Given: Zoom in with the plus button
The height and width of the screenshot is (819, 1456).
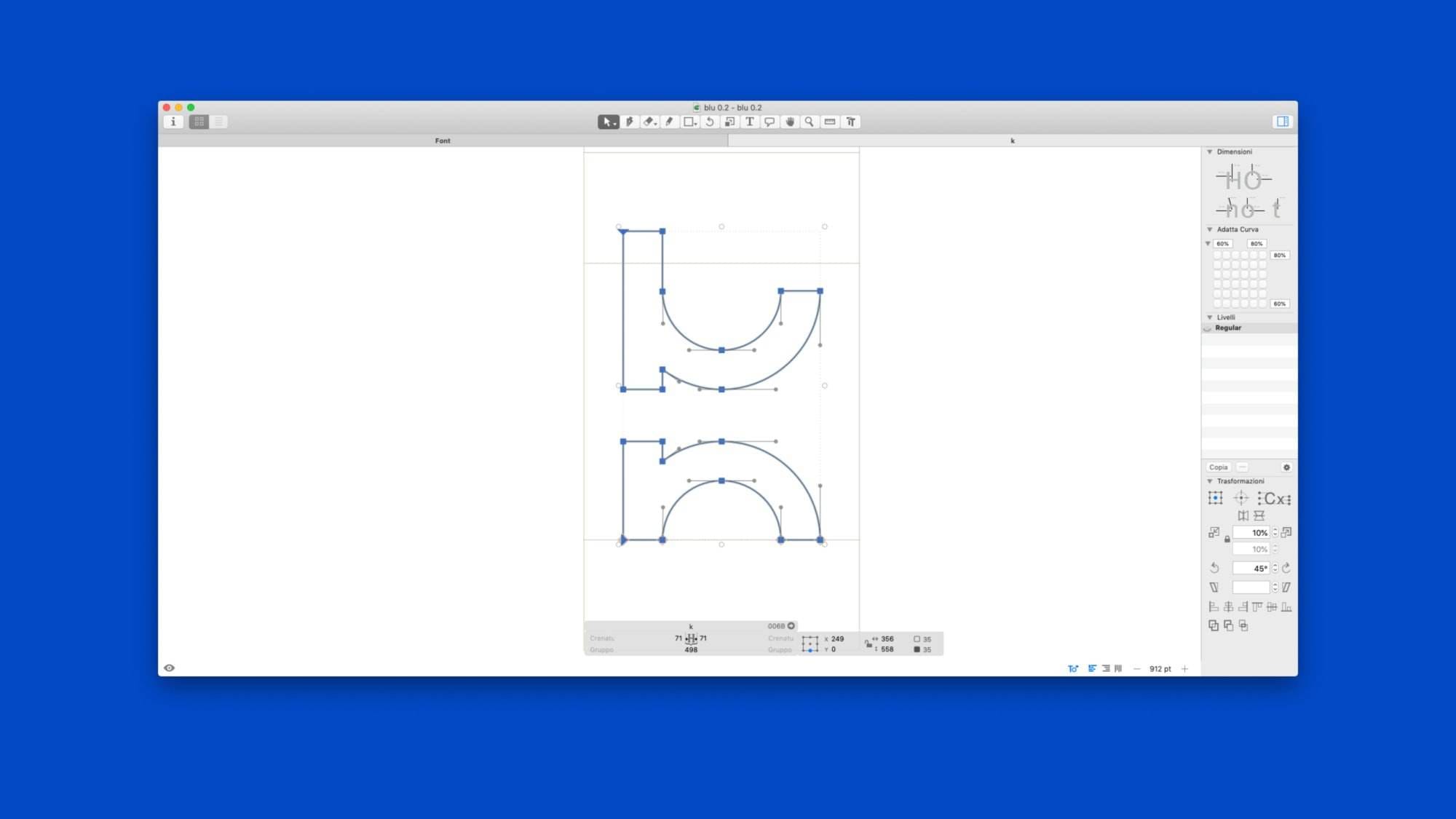Looking at the screenshot, I should click(x=1184, y=669).
